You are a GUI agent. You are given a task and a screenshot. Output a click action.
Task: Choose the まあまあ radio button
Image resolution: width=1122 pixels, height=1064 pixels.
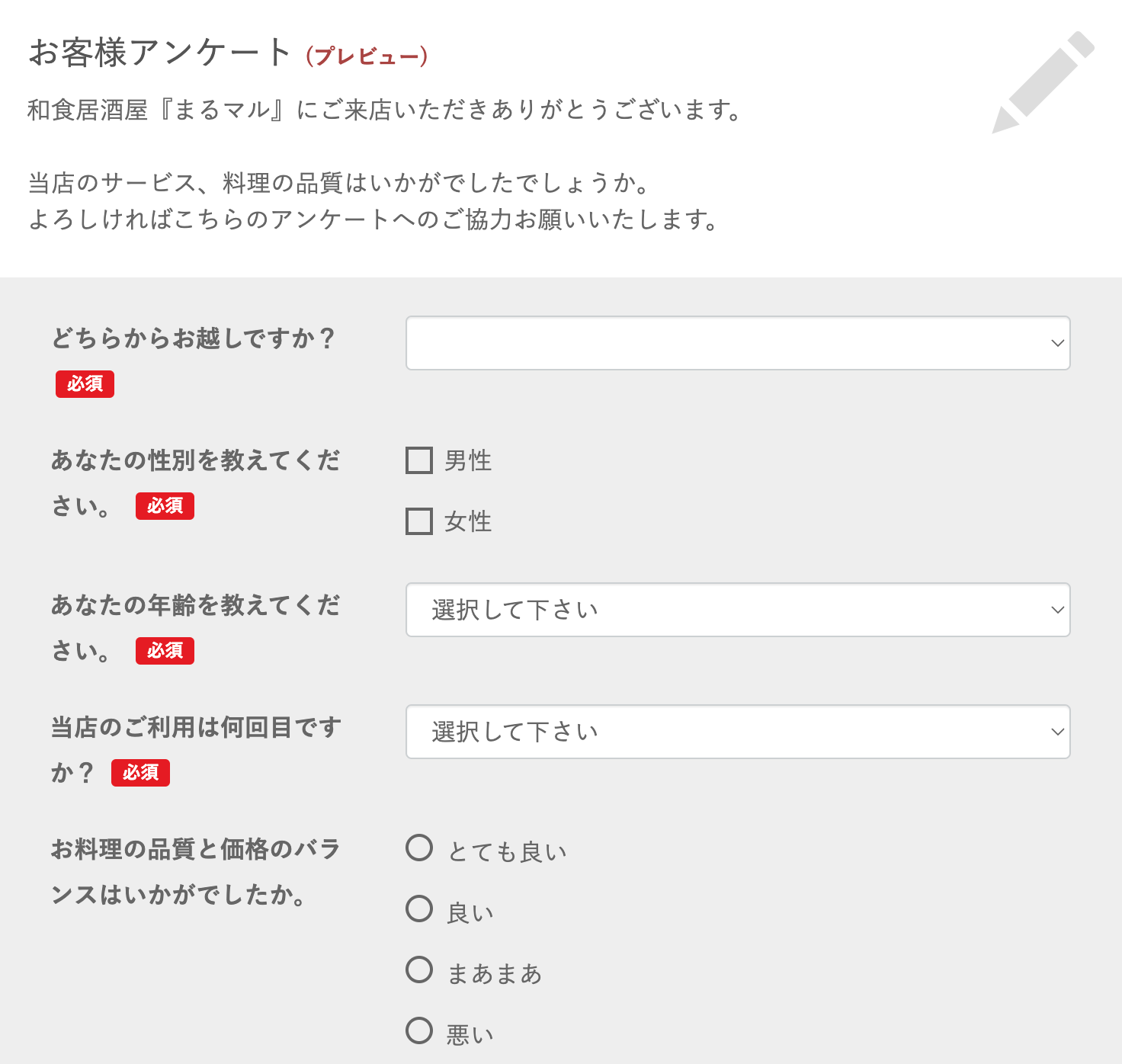pos(419,969)
